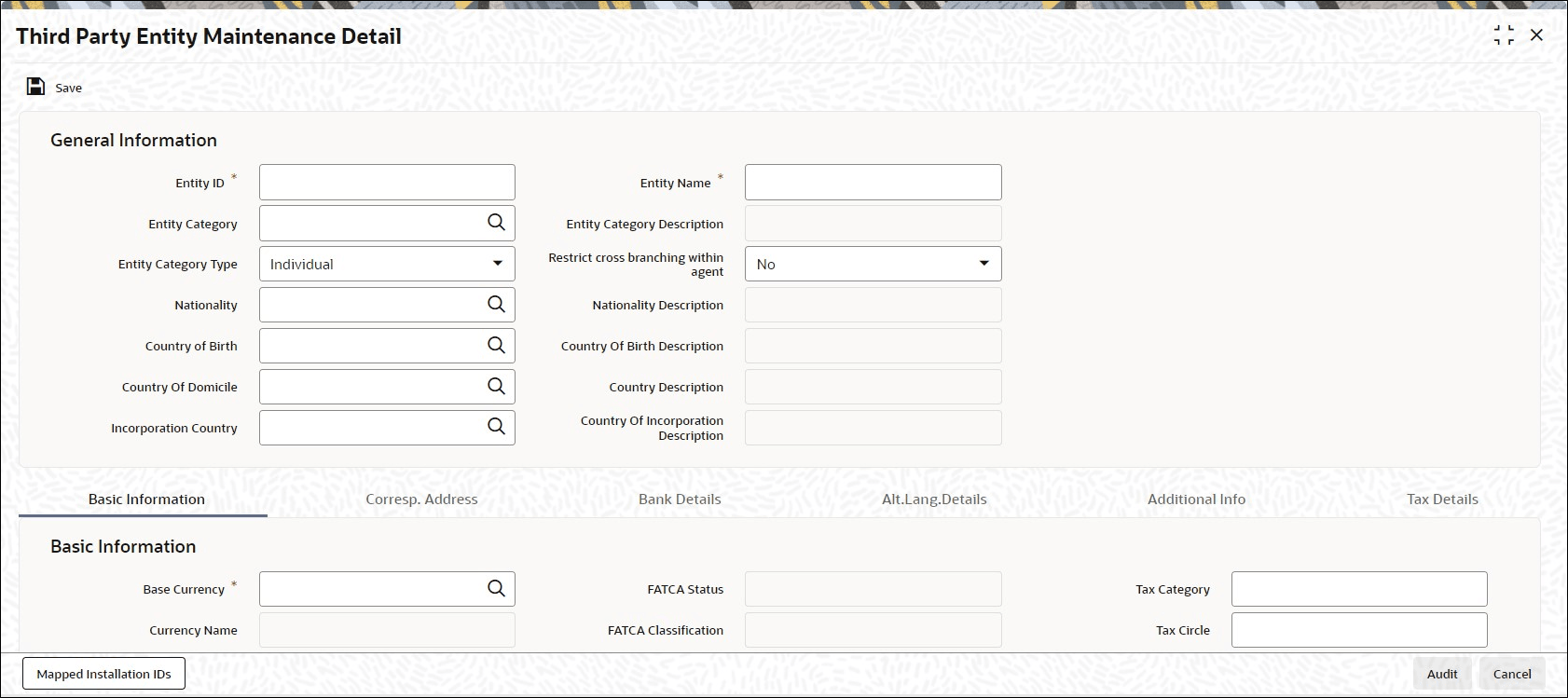Click the Third Party Entity Maintenance Detail title
1568x698 pixels.
coord(209,36)
